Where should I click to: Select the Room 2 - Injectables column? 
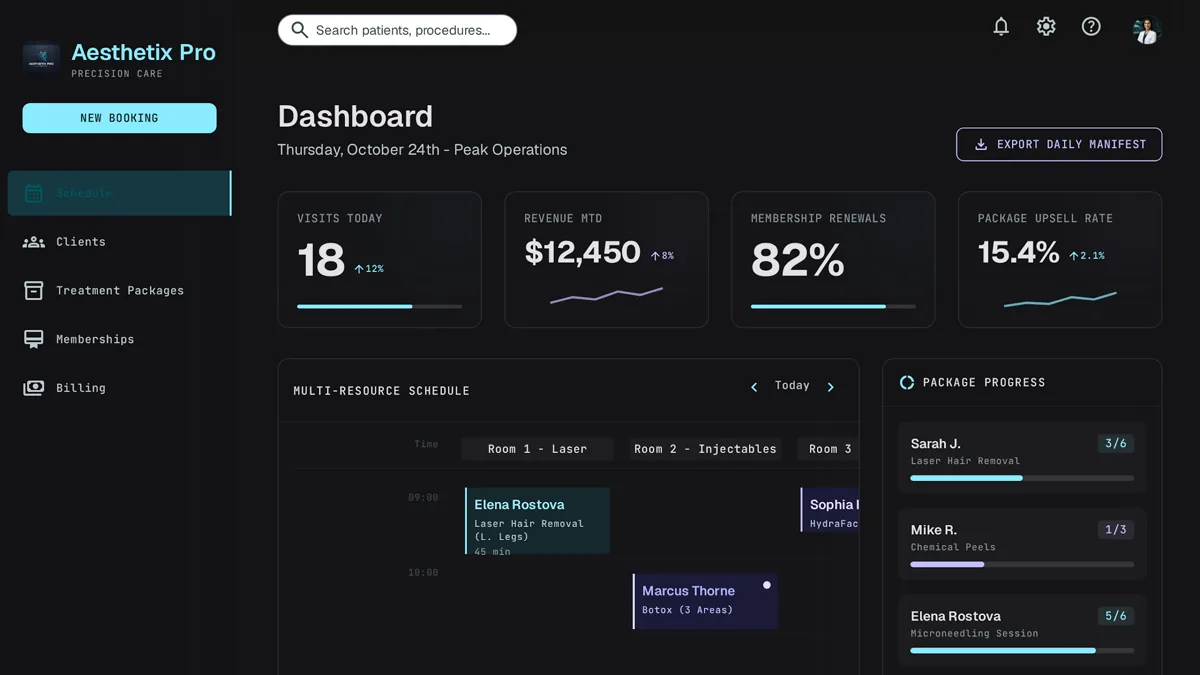(x=705, y=449)
